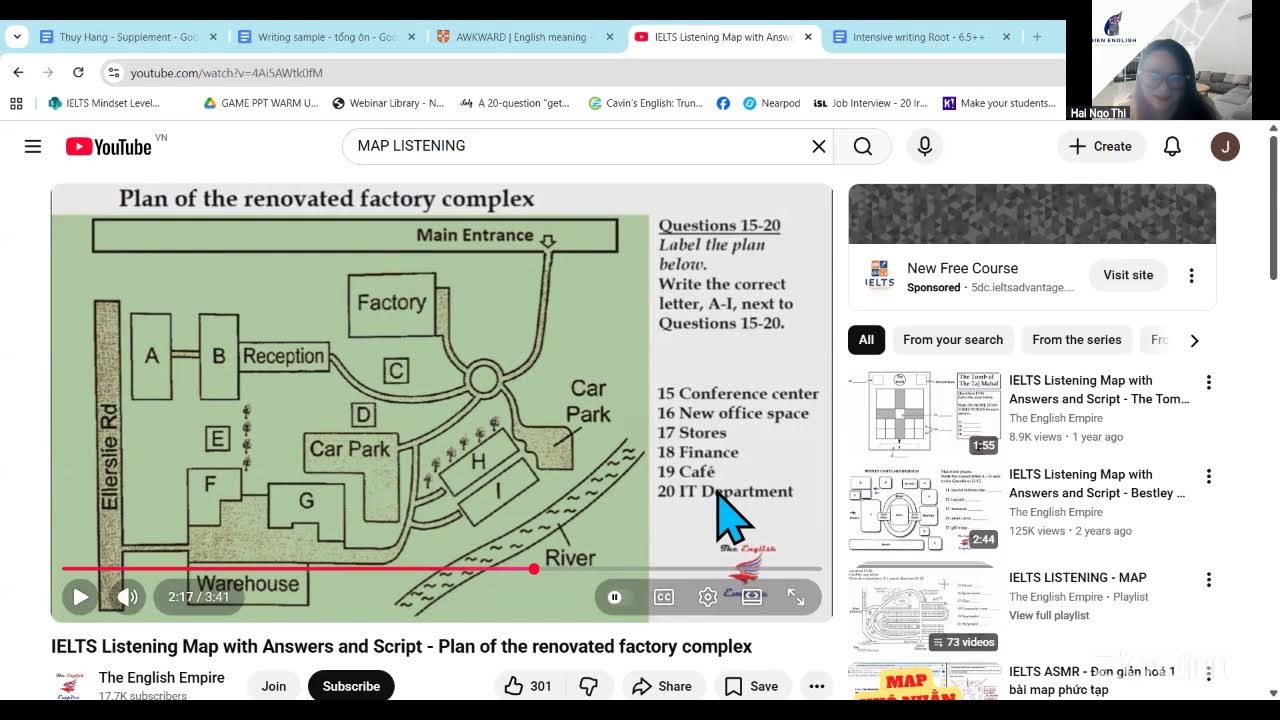Open Chrome apps grid shortcut
This screenshot has width=1280, height=720.
tap(16, 103)
